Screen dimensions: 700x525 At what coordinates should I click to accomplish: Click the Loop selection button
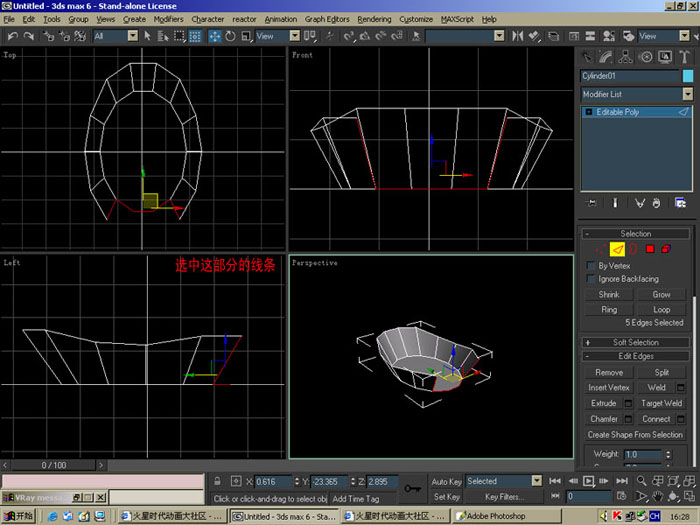pyautogui.click(x=661, y=309)
